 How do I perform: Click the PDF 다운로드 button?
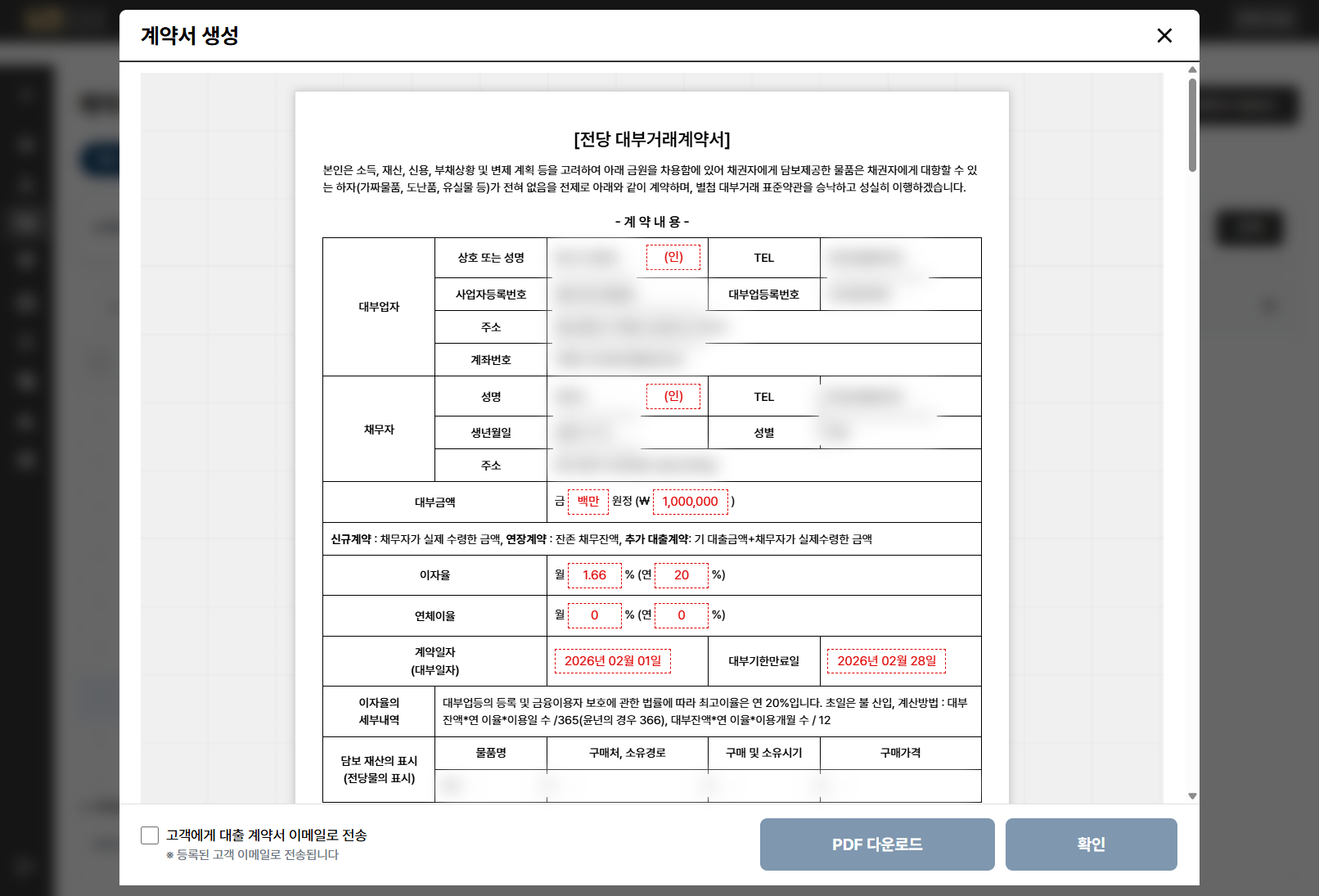click(x=876, y=844)
